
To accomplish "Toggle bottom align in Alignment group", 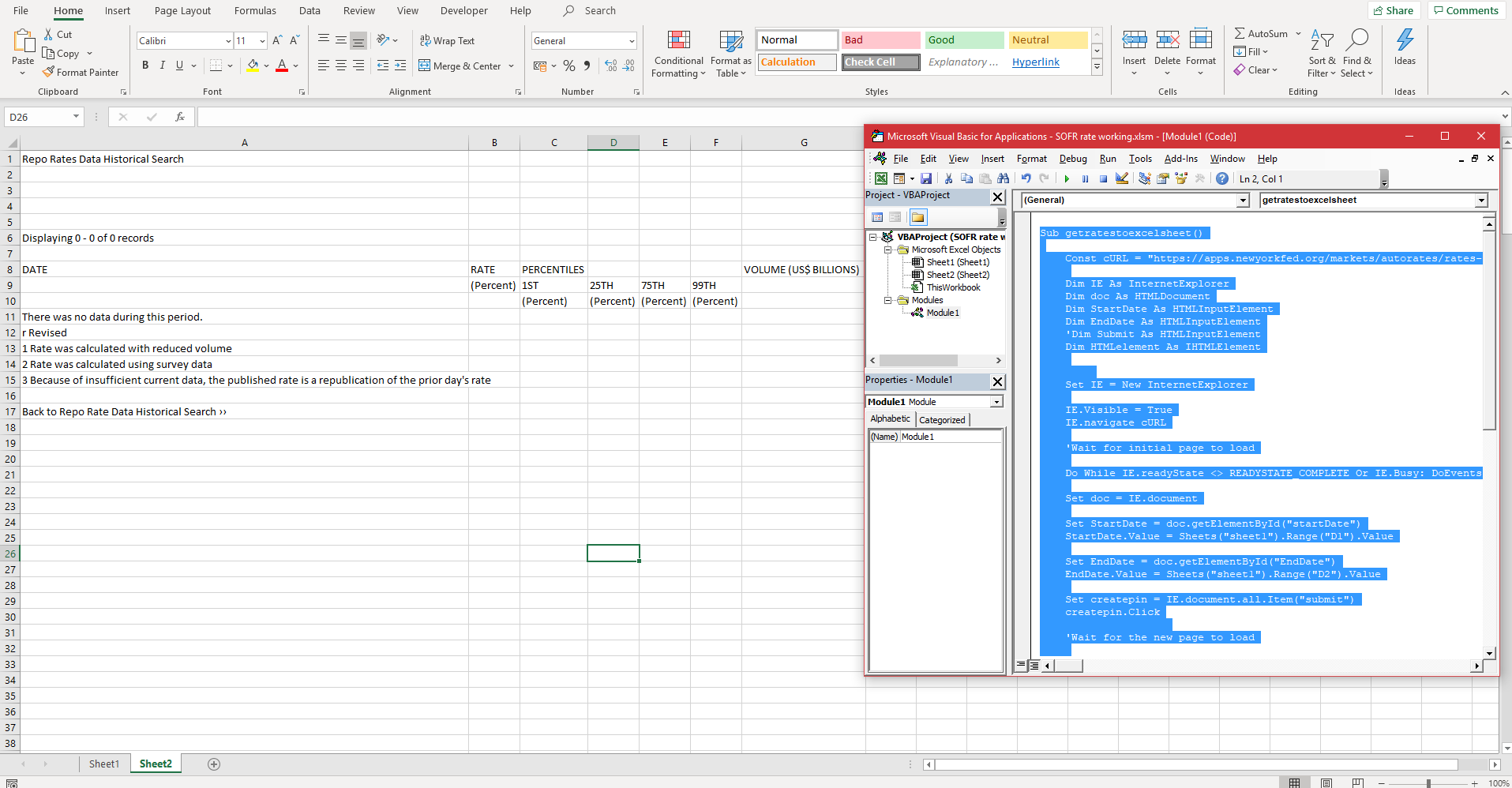I will click(358, 40).
